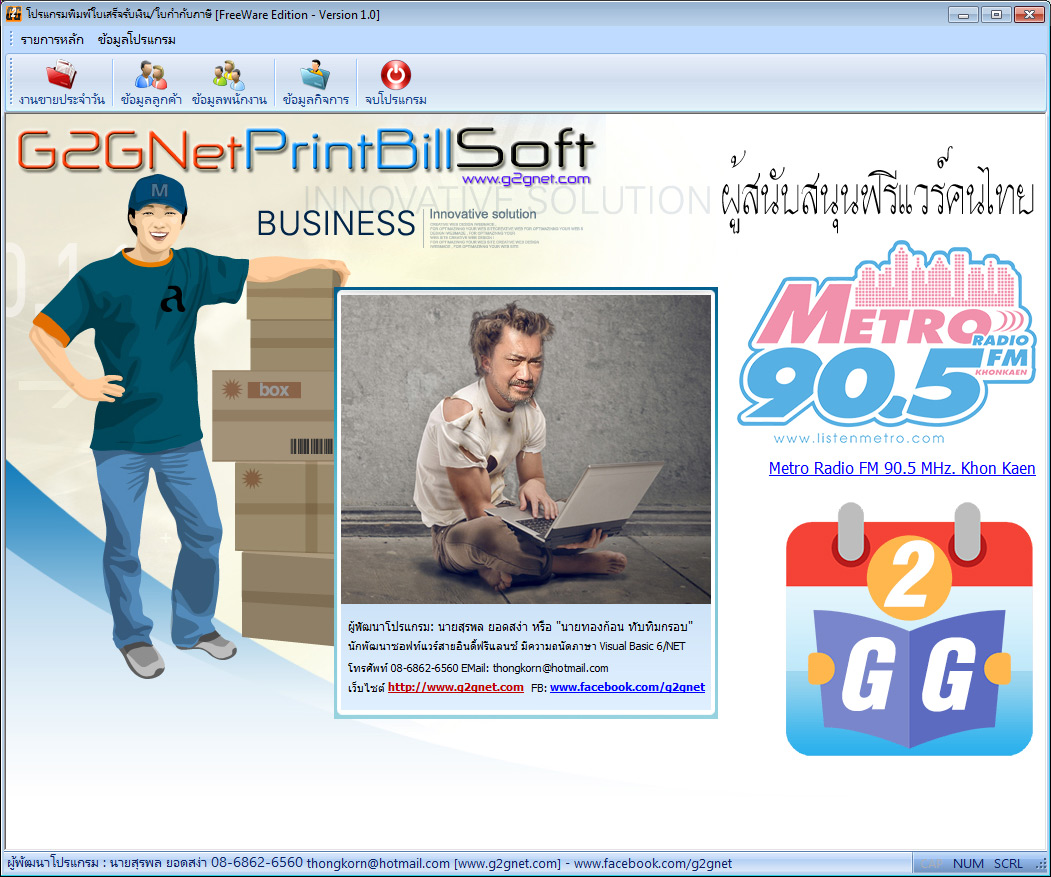This screenshot has height=877, width=1051.
Task: Click the CAP indicator in the status bar
Action: (x=931, y=864)
